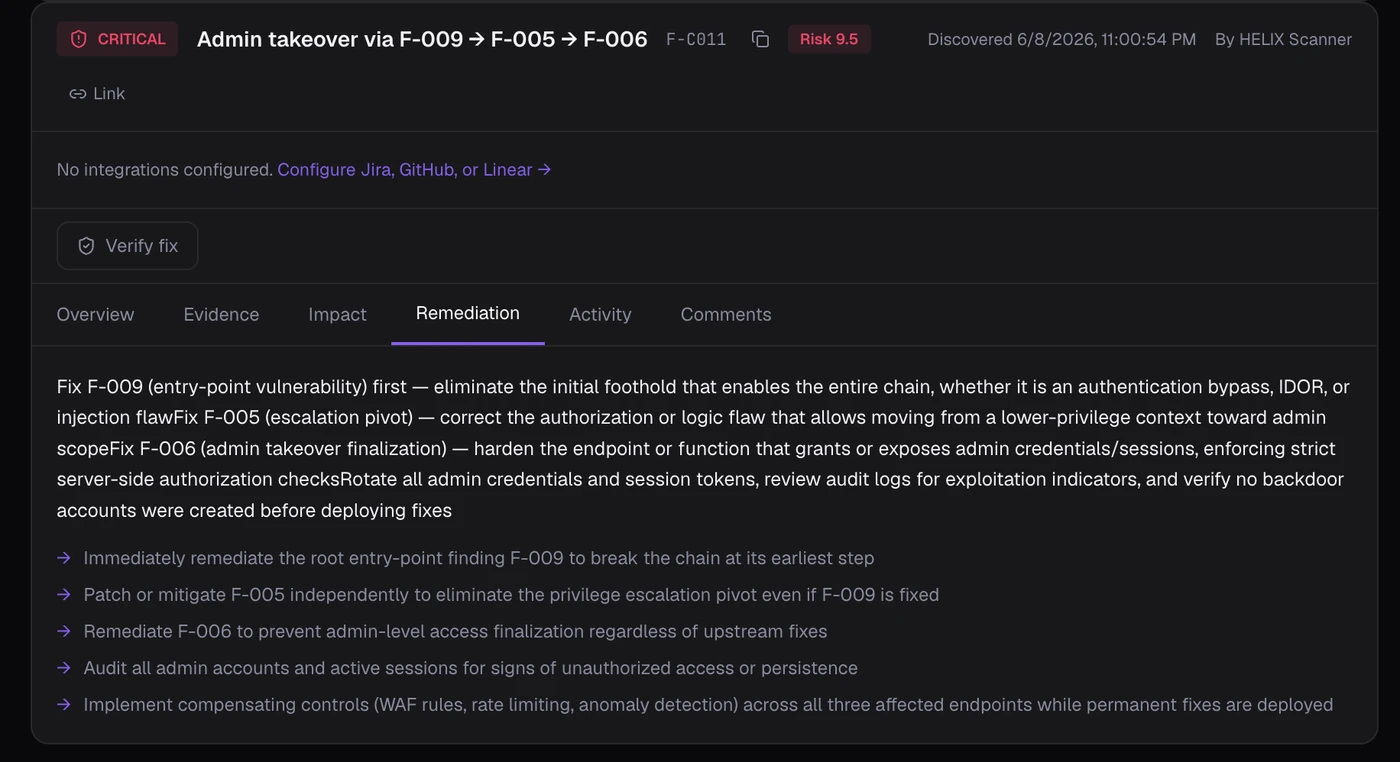Open the Comments tab

pyautogui.click(x=726, y=314)
